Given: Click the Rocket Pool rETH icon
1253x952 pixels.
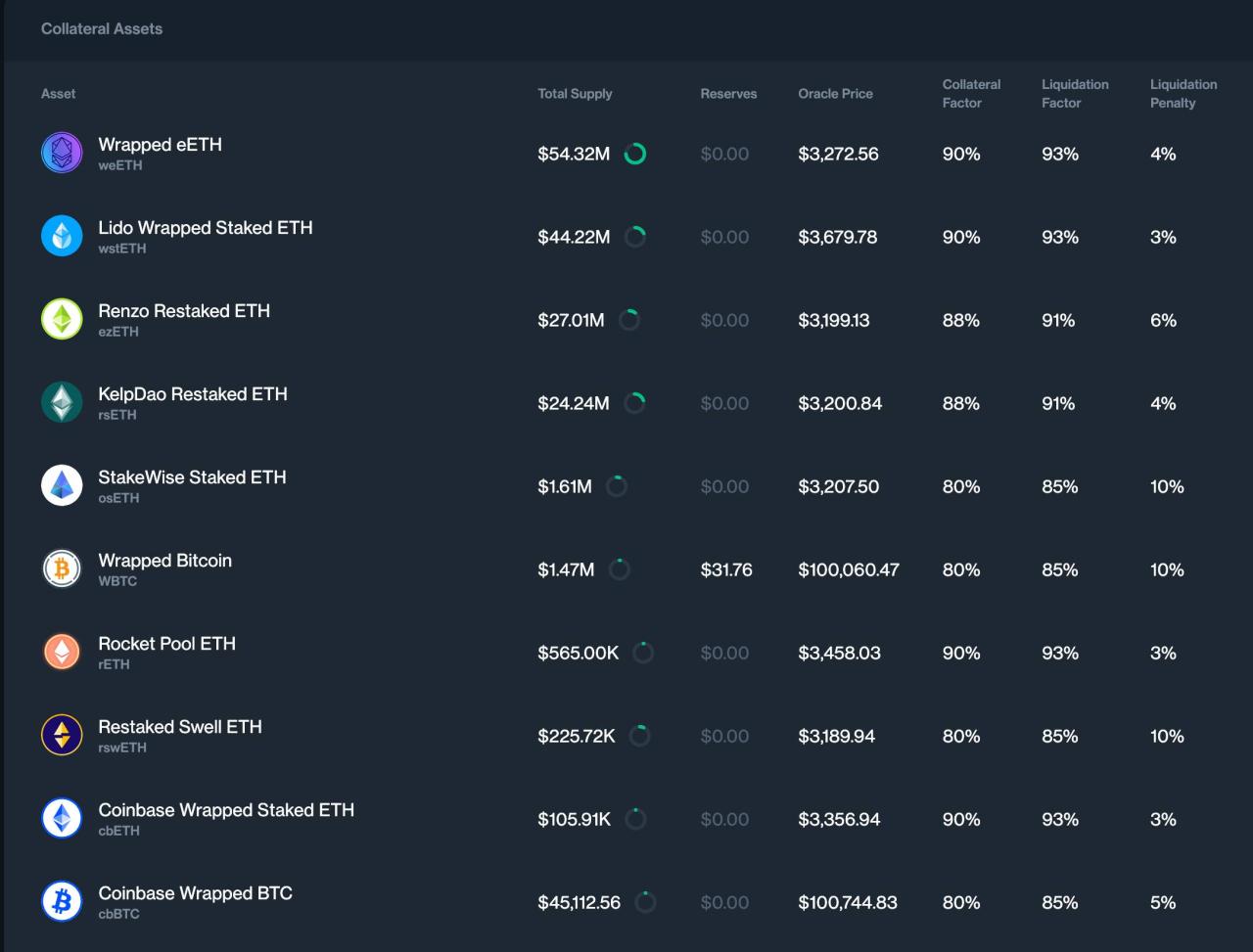Looking at the screenshot, I should [x=62, y=653].
